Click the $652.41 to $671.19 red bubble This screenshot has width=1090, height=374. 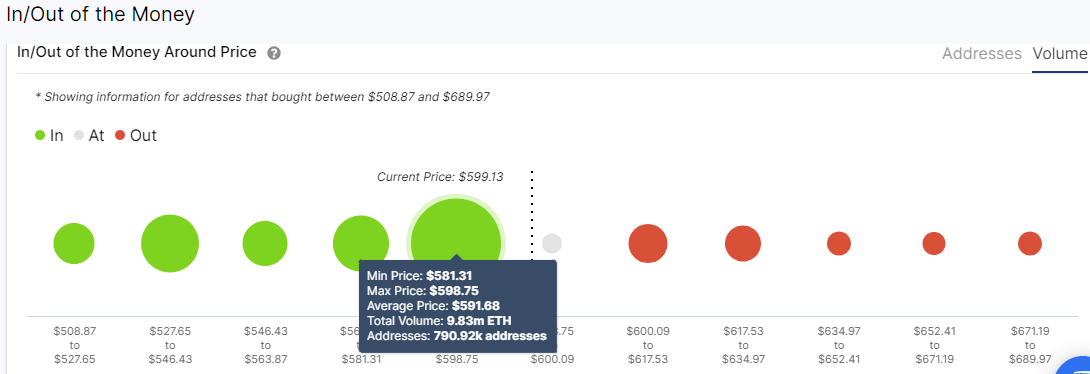tap(934, 244)
